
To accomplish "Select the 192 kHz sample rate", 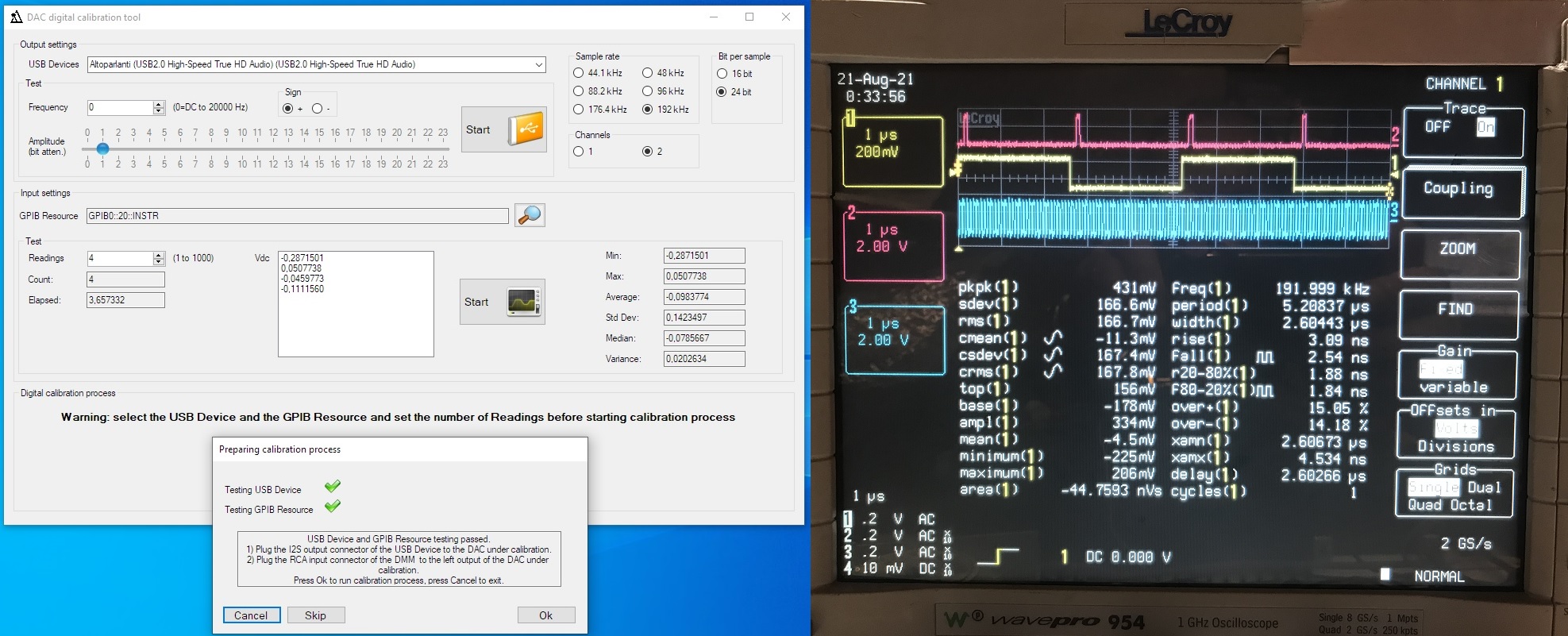I will click(x=647, y=110).
